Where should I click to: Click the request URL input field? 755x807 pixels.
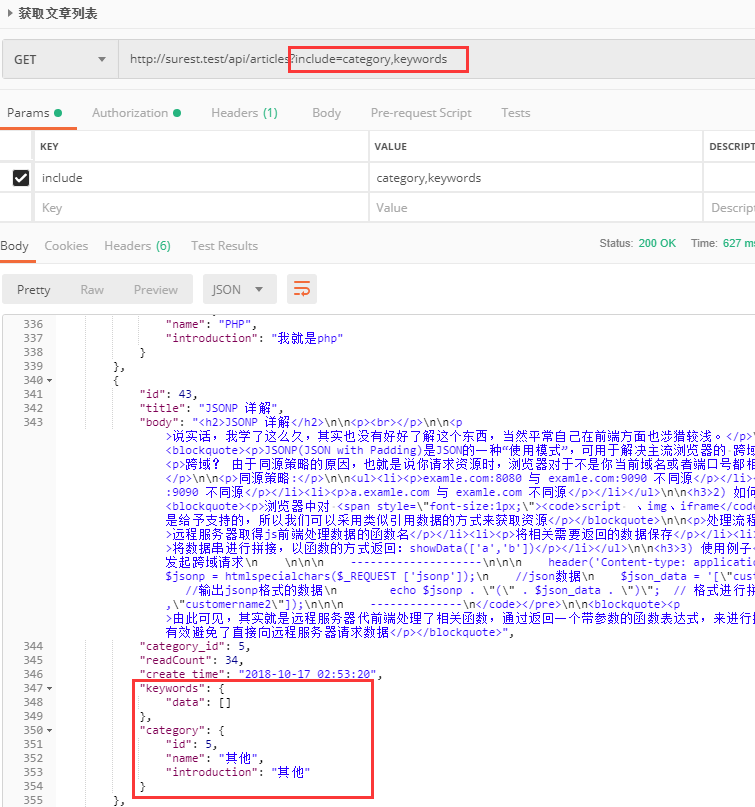[436, 59]
